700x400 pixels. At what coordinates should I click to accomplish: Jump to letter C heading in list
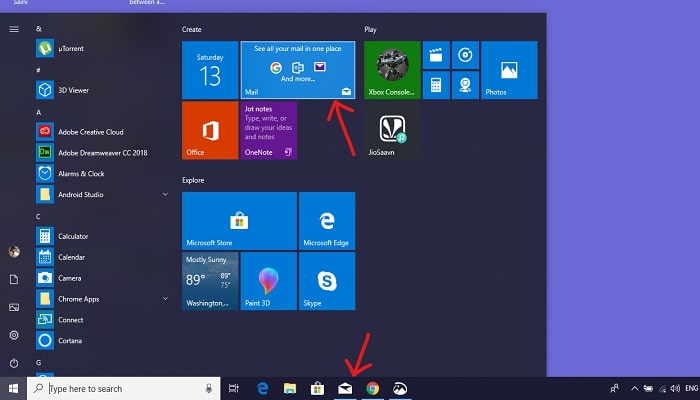38,217
